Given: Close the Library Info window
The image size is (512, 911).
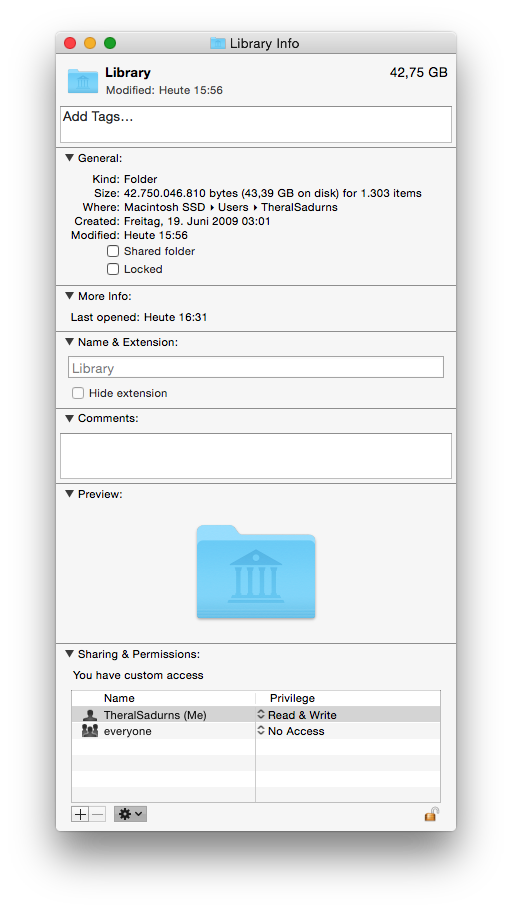Looking at the screenshot, I should pyautogui.click(x=70, y=43).
